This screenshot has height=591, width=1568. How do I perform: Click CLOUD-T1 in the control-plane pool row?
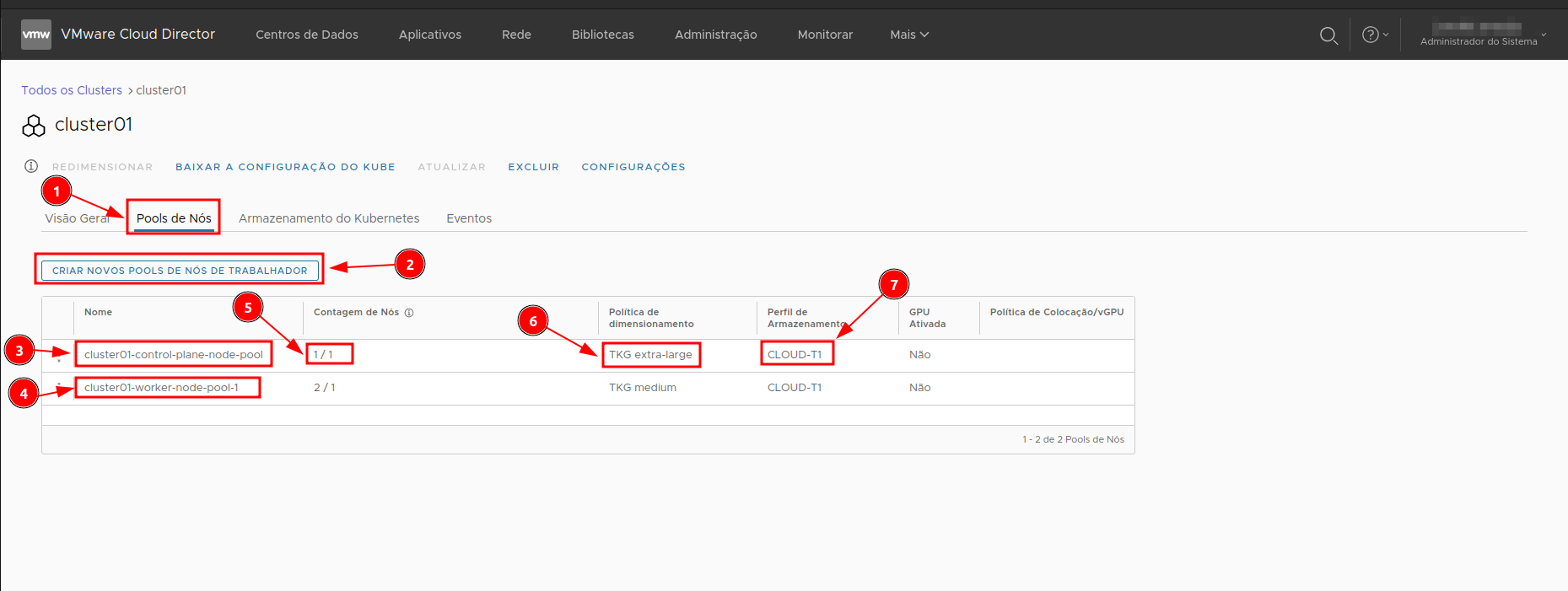[x=795, y=355]
